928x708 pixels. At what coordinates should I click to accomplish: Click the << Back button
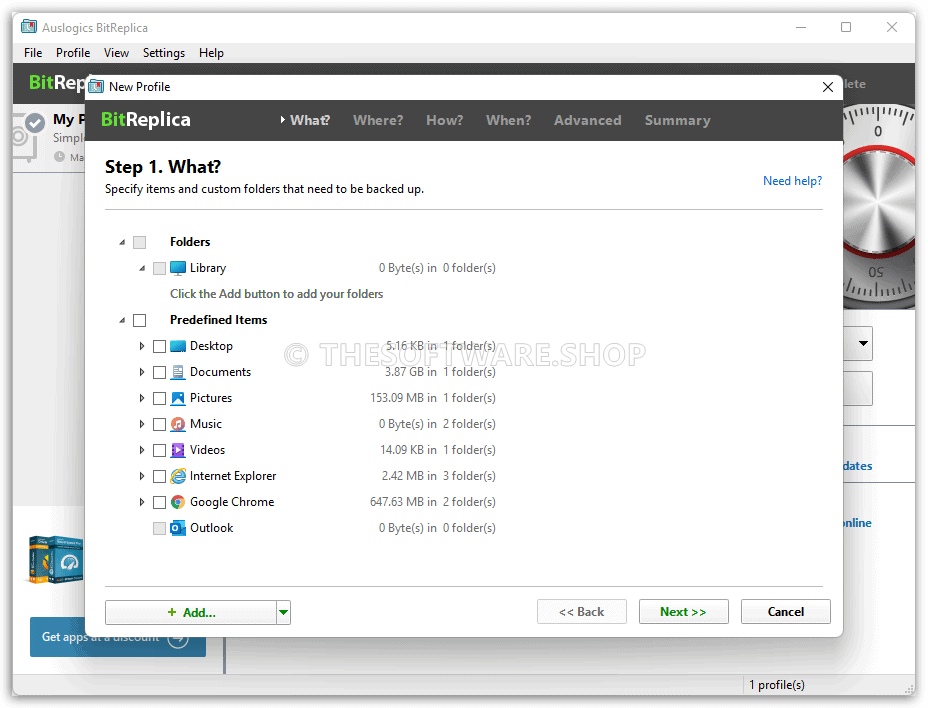click(581, 612)
